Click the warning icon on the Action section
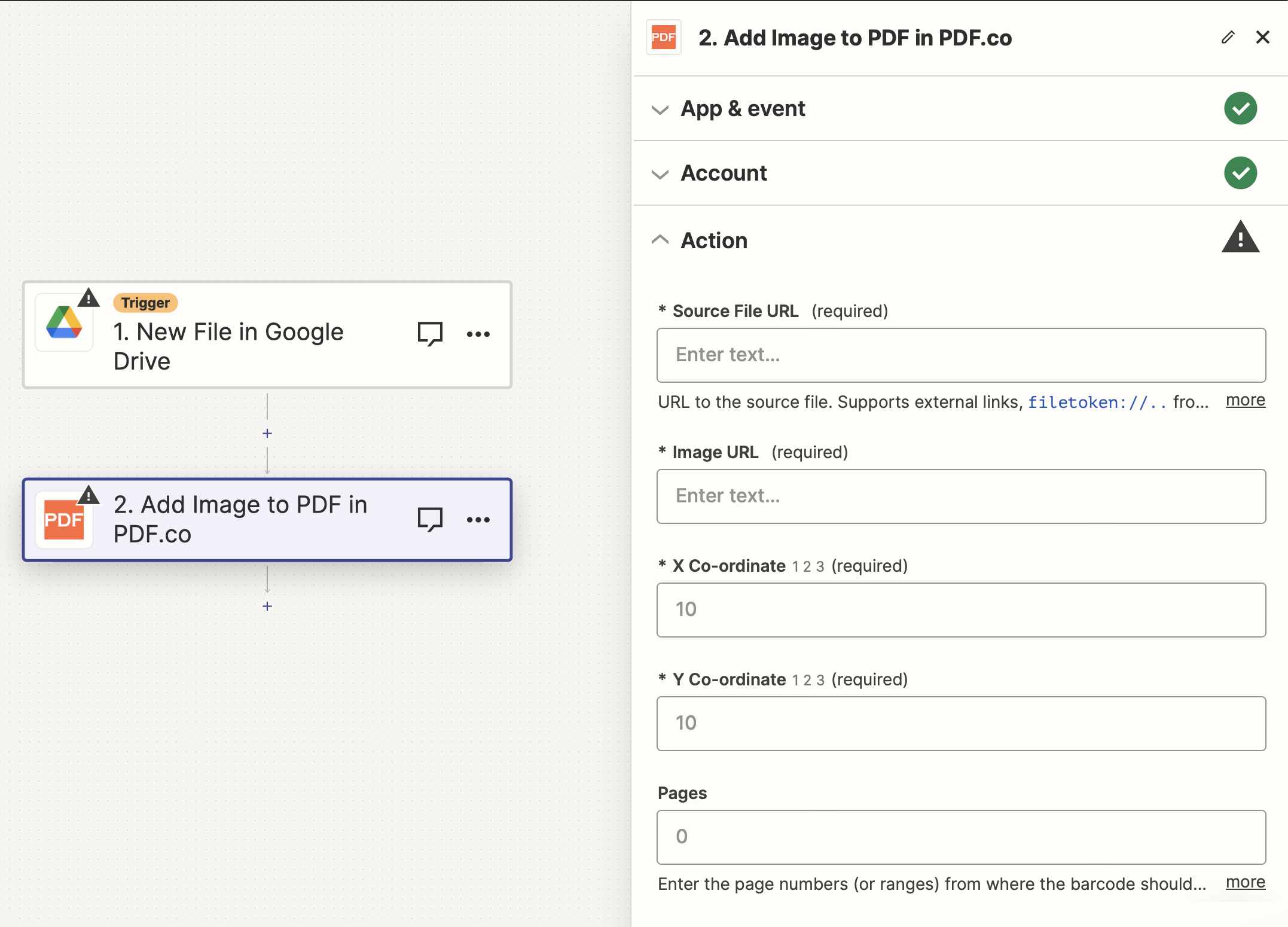The height and width of the screenshot is (927, 1288). (x=1241, y=237)
